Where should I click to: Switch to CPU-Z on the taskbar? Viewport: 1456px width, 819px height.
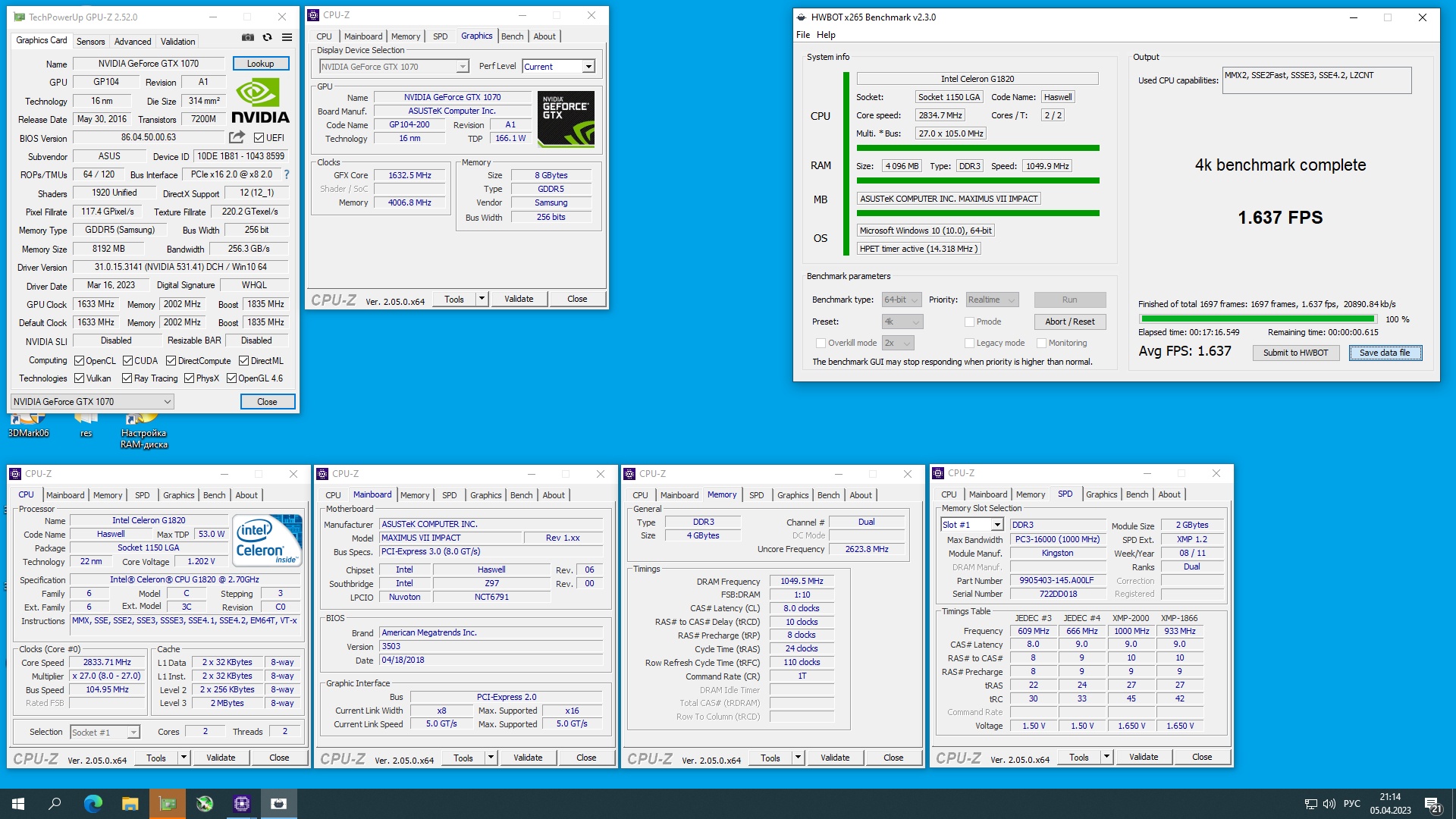click(241, 804)
